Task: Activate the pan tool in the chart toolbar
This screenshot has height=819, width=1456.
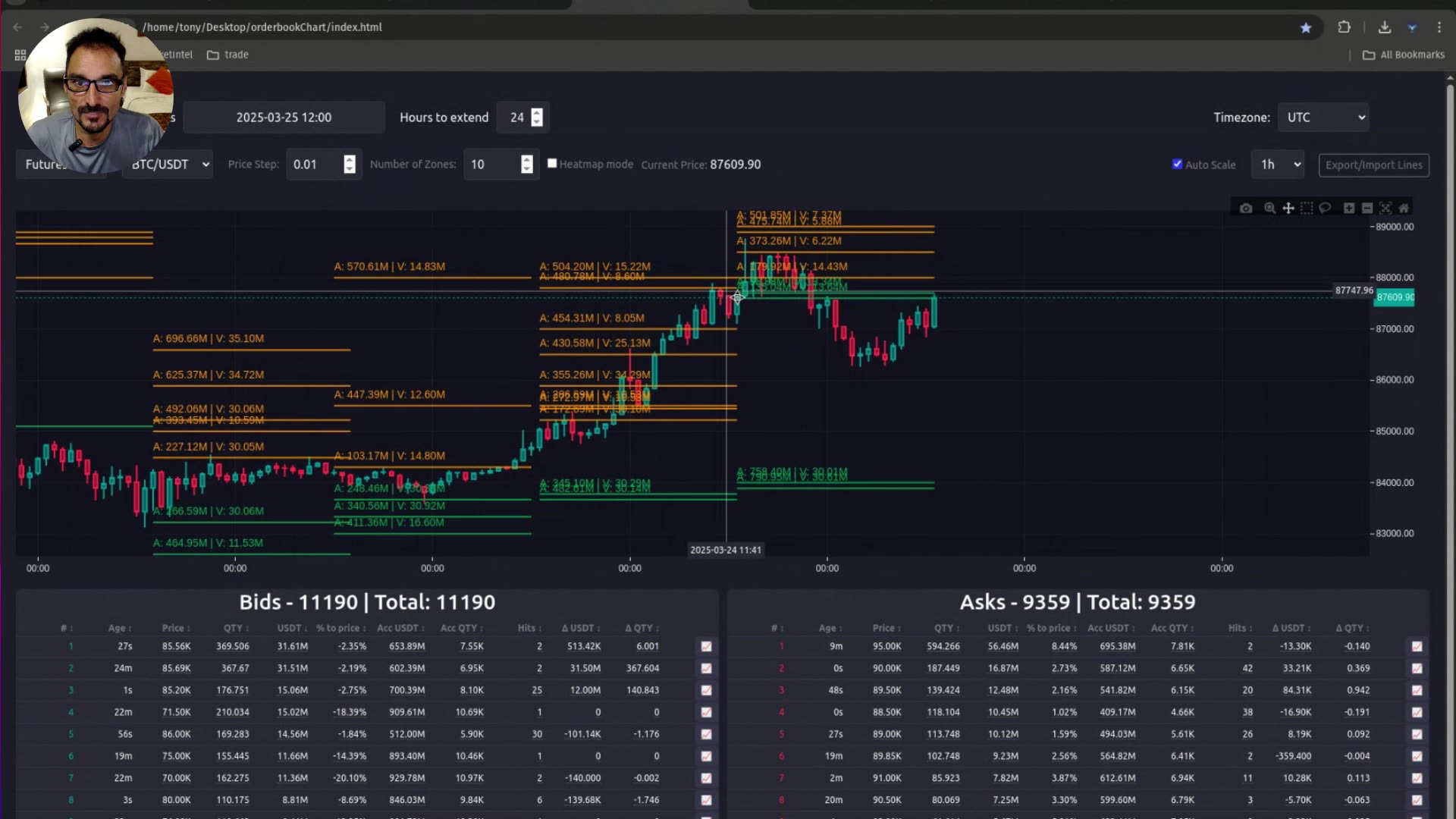Action: click(x=1288, y=208)
